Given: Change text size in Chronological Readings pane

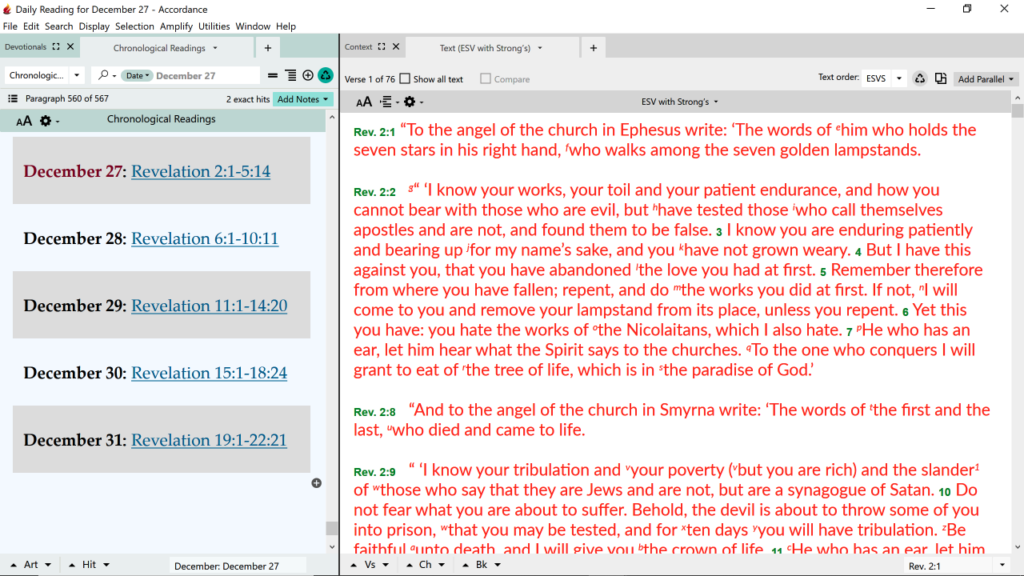Looking at the screenshot, I should pos(24,121).
